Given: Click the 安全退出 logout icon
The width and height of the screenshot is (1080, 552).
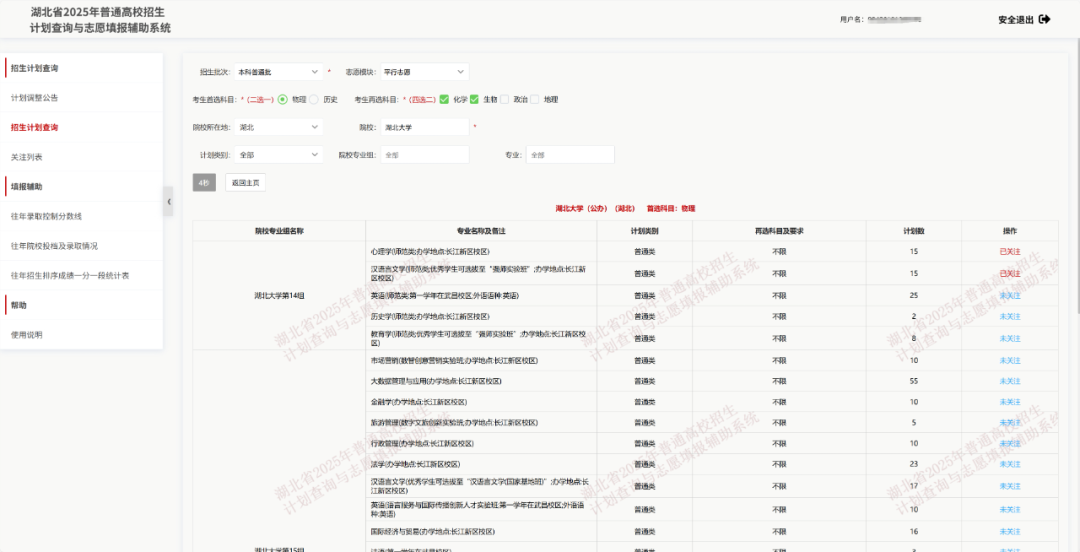Looking at the screenshot, I should (x=1045, y=19).
